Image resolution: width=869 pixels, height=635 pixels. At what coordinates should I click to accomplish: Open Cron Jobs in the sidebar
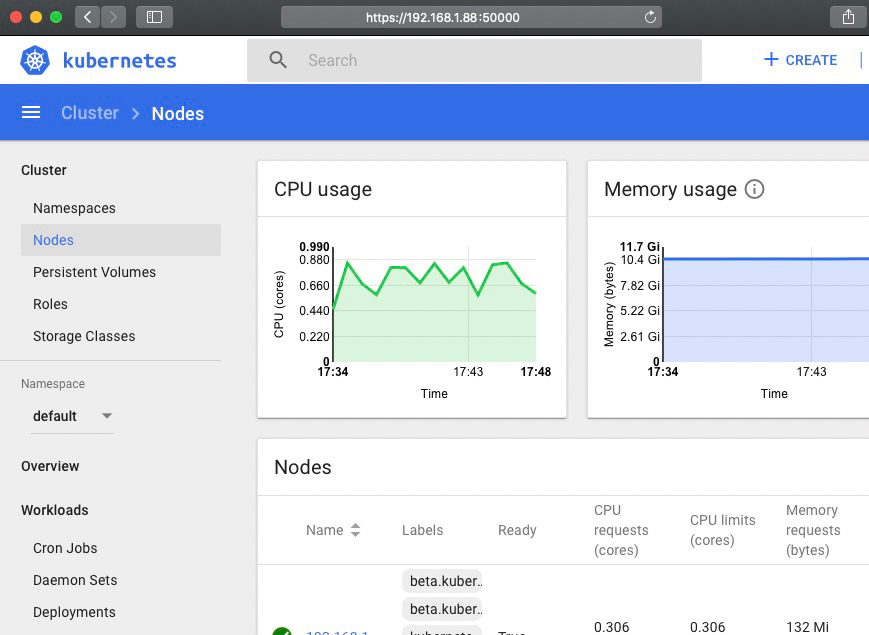[x=65, y=548]
